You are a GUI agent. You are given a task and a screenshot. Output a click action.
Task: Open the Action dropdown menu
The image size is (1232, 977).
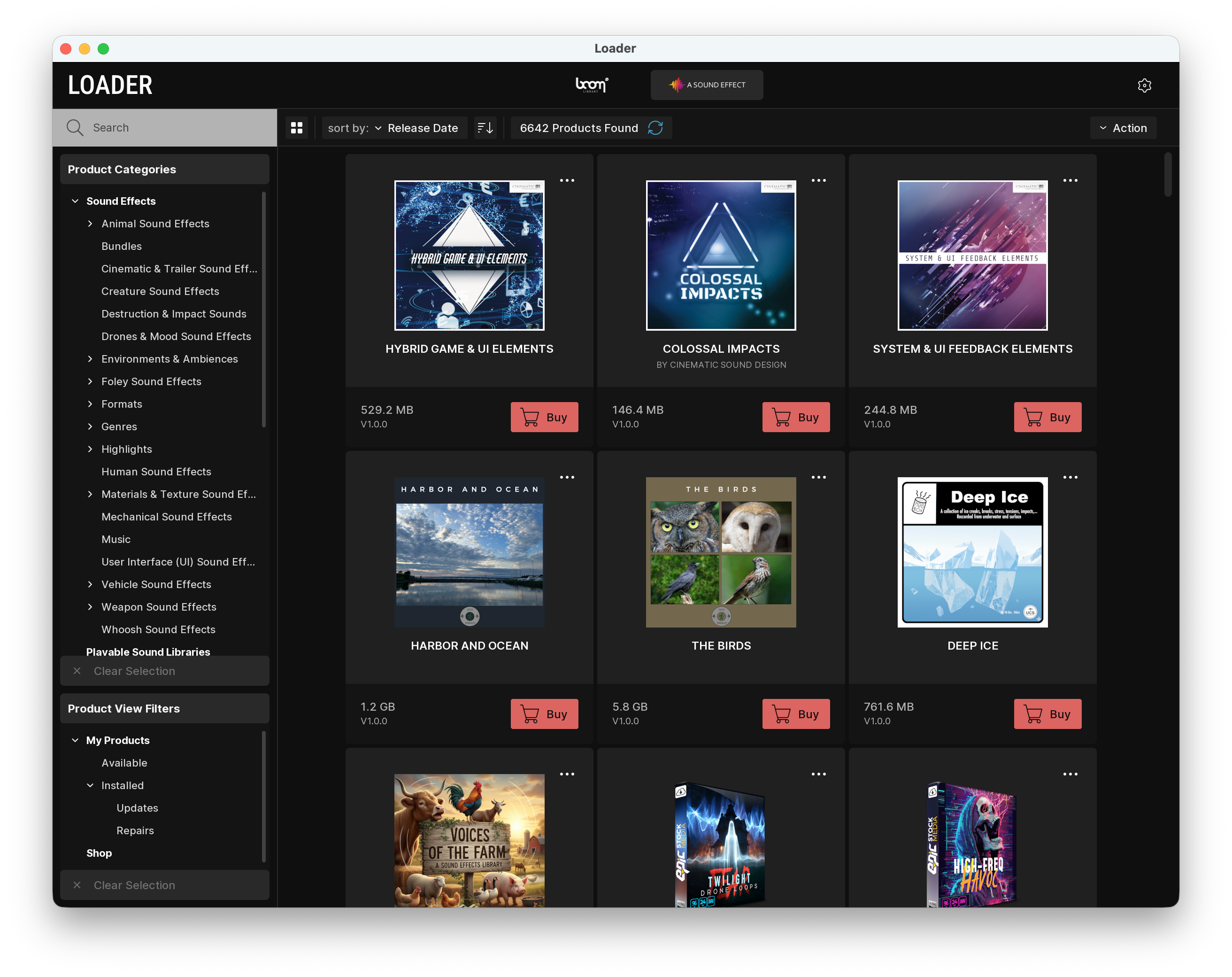(1123, 127)
